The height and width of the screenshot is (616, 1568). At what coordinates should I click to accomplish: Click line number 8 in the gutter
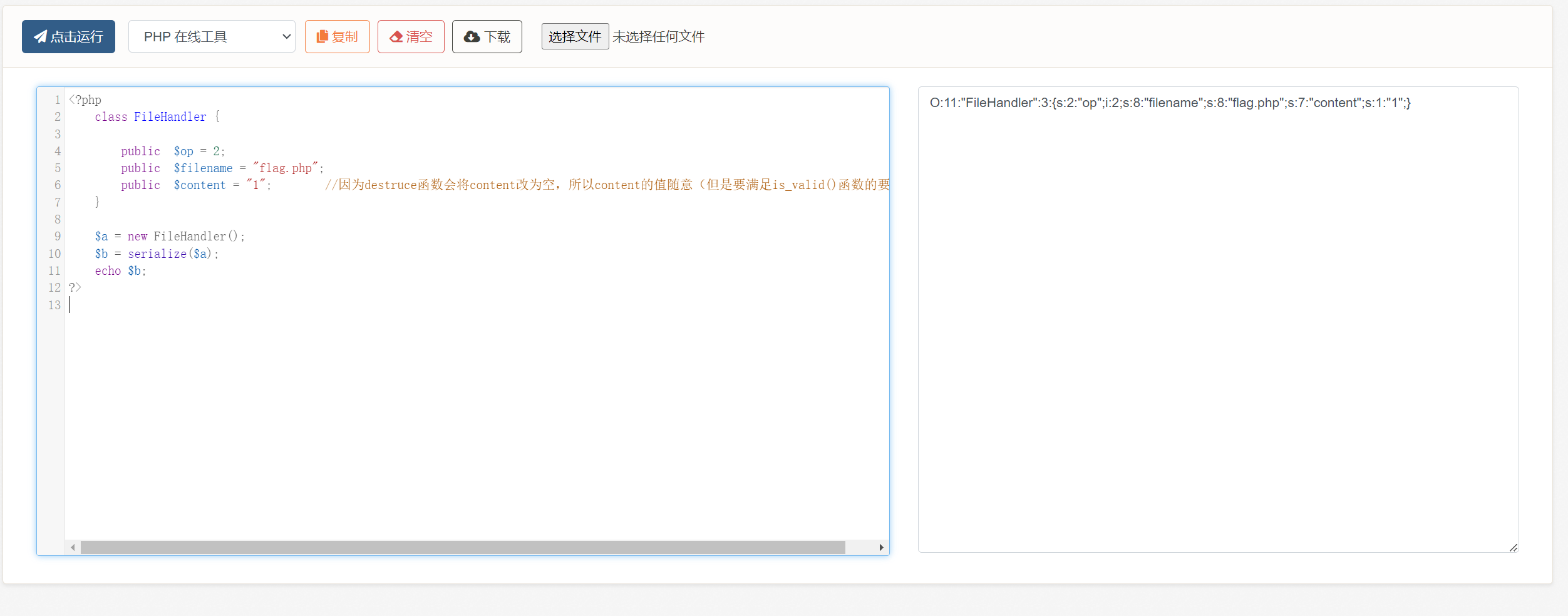(x=58, y=220)
